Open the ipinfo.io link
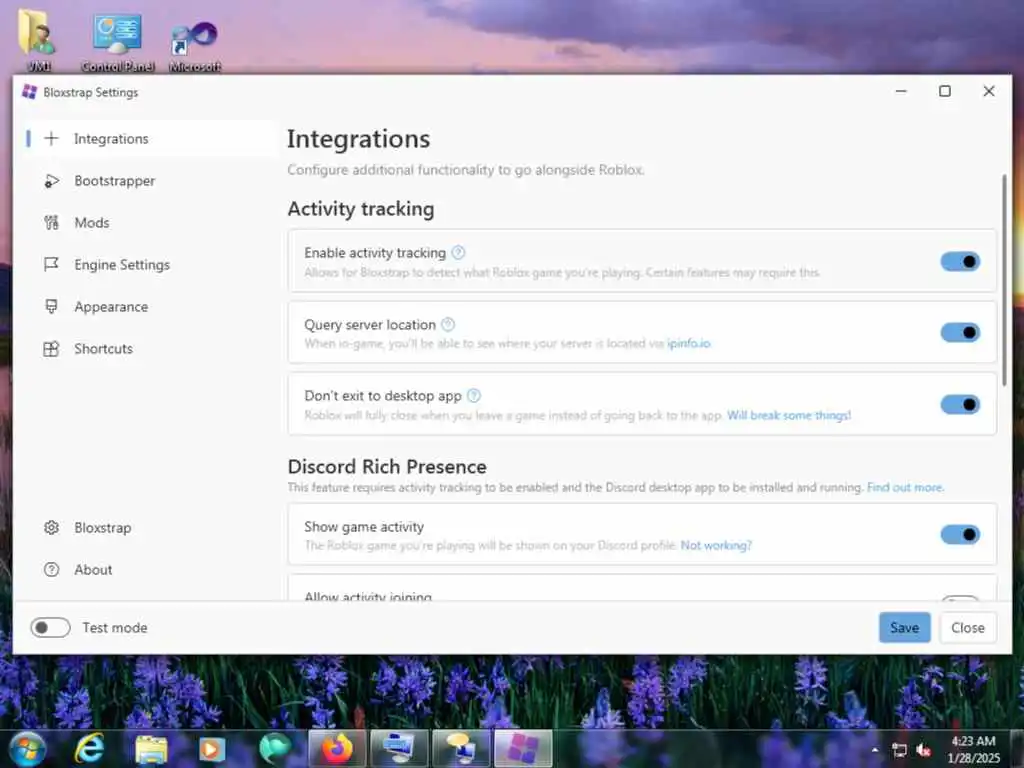 [x=688, y=344]
